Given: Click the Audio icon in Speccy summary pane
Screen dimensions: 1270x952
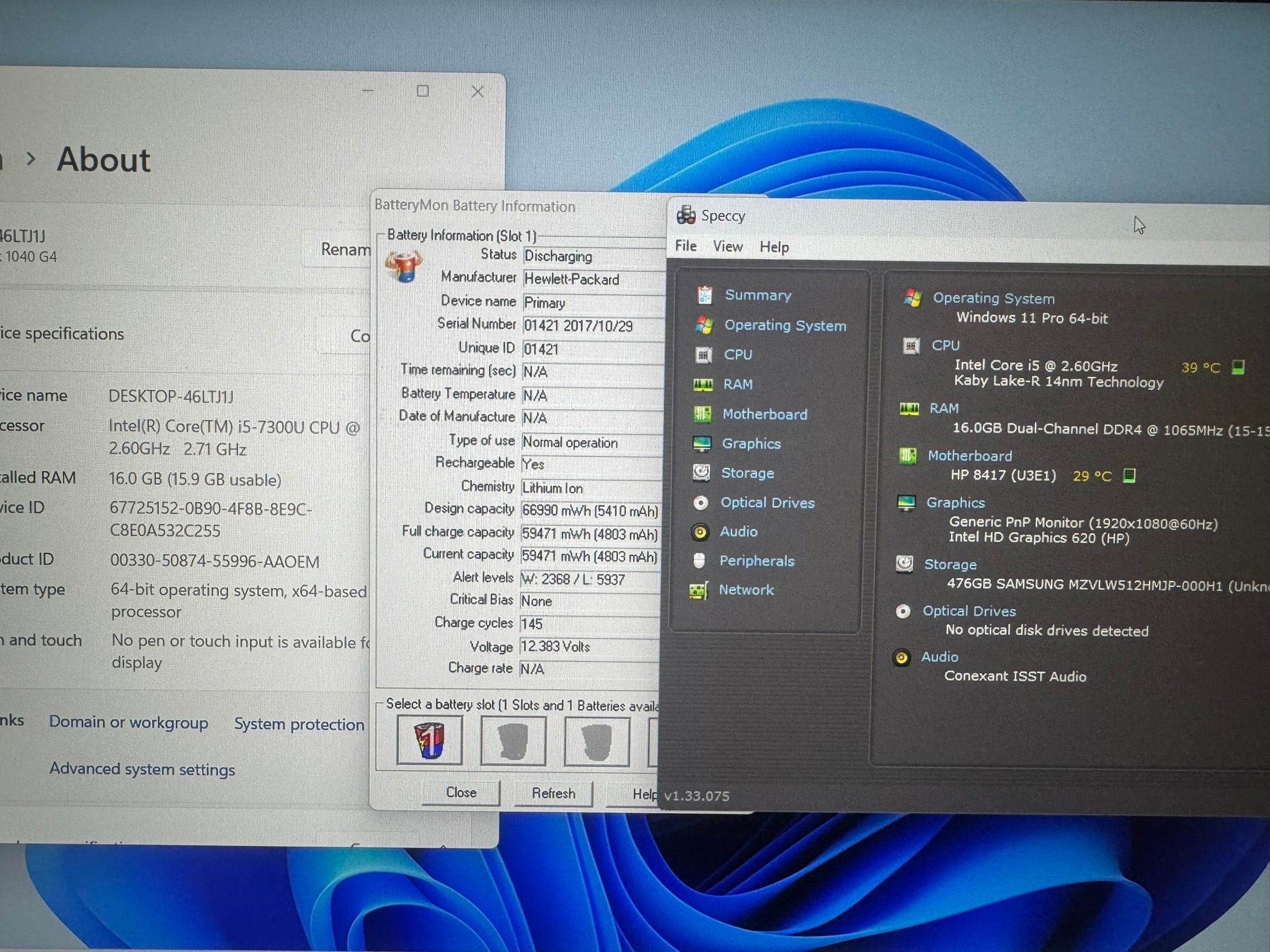Looking at the screenshot, I should click(902, 657).
